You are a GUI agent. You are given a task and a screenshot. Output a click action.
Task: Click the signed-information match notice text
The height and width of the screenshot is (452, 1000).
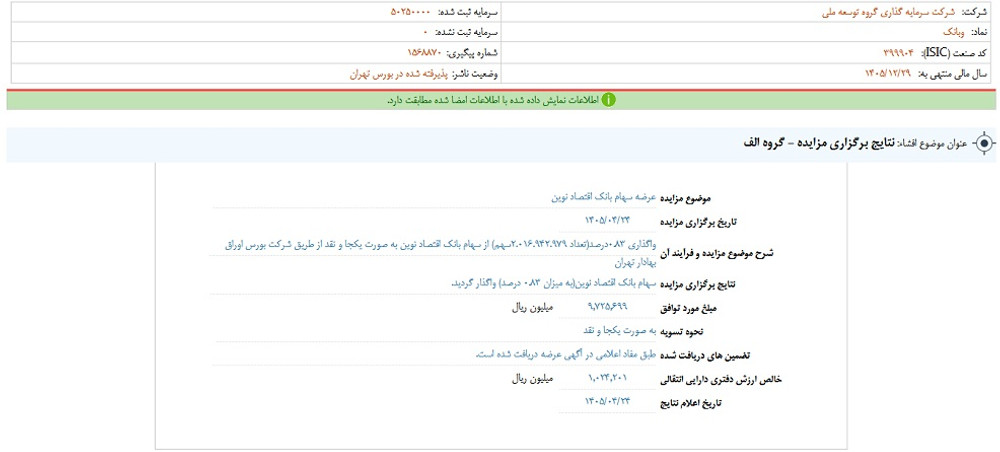(492, 101)
